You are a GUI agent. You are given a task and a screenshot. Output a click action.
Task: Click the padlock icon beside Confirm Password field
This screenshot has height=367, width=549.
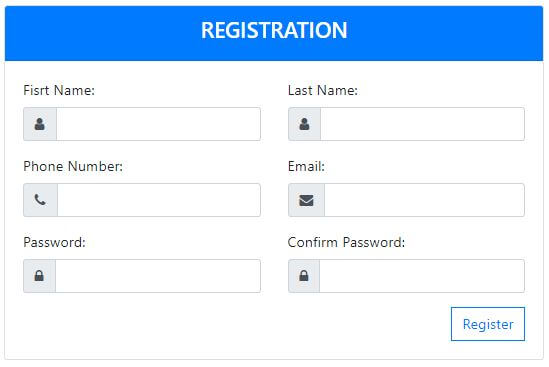click(x=304, y=276)
